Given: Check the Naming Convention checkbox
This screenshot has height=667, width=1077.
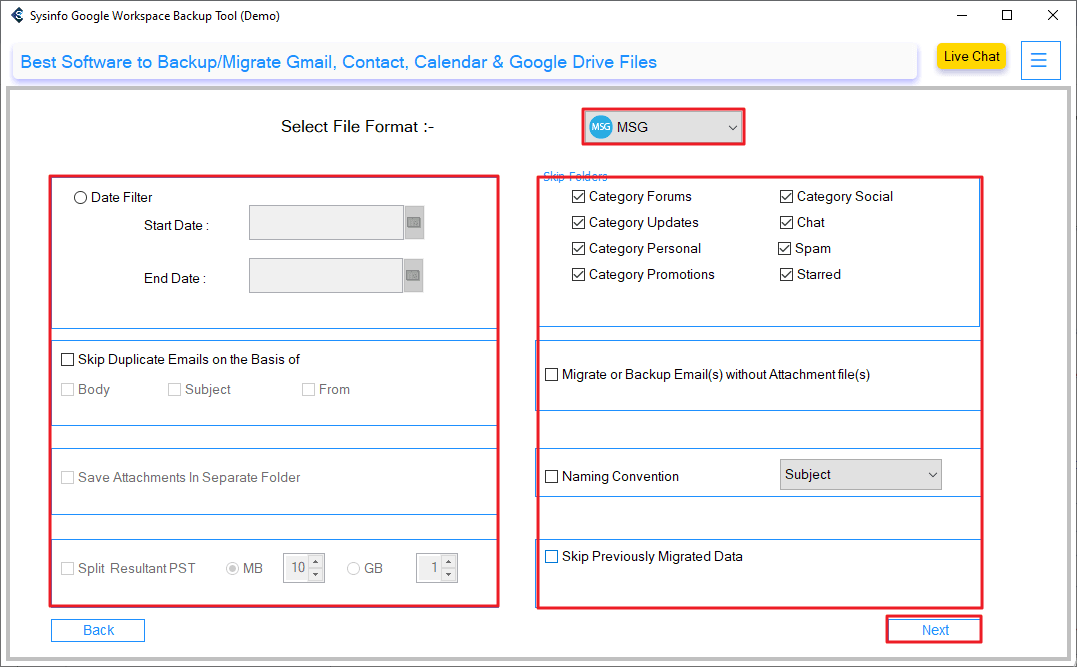Looking at the screenshot, I should coord(552,477).
